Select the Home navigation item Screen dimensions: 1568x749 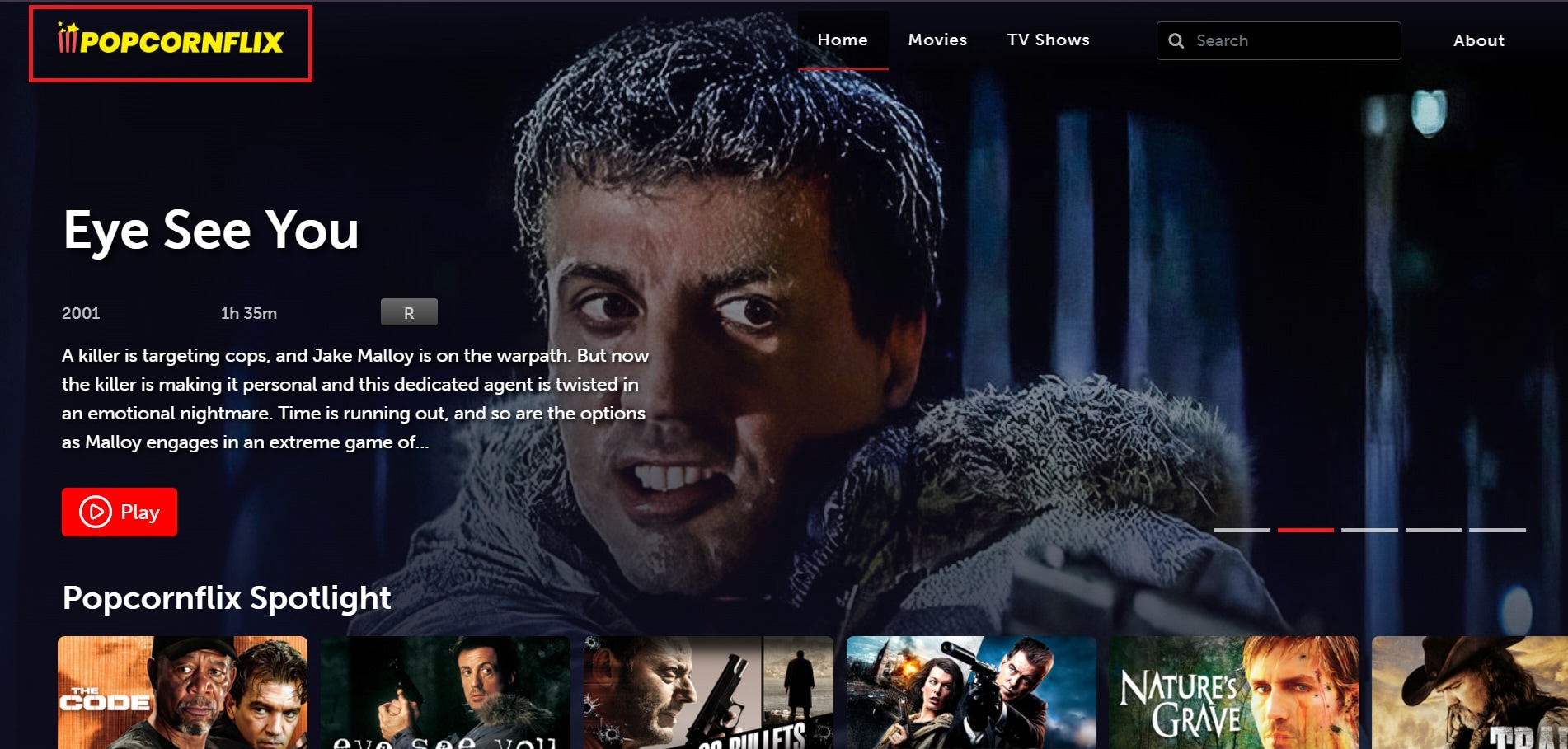click(x=843, y=39)
